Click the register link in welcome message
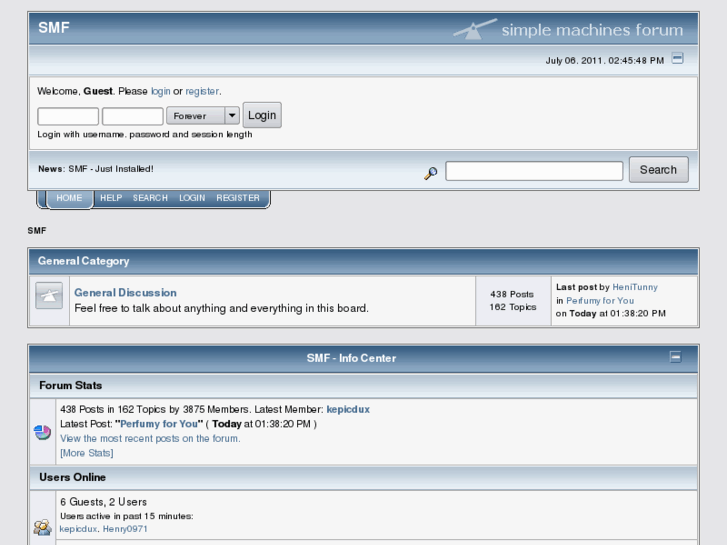This screenshot has height=545, width=727. click(x=202, y=91)
